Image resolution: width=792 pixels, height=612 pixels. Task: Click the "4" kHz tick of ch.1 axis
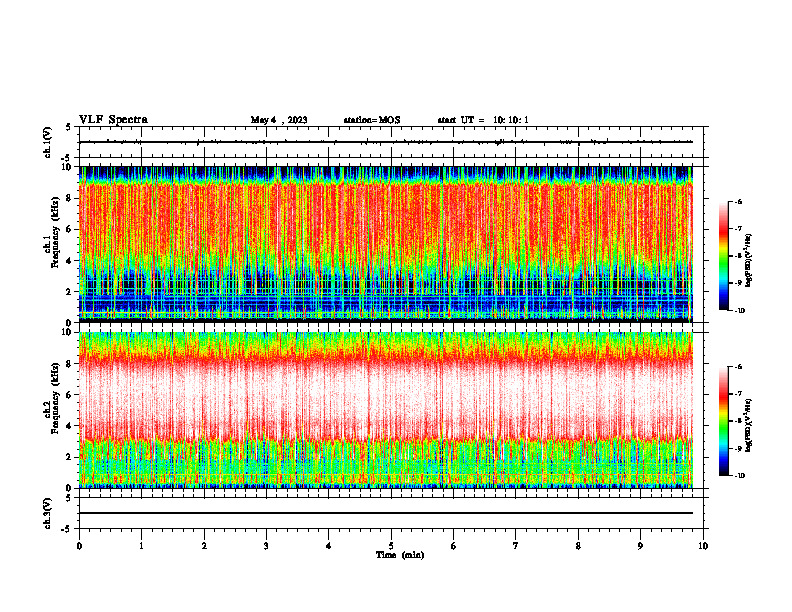tap(70, 261)
